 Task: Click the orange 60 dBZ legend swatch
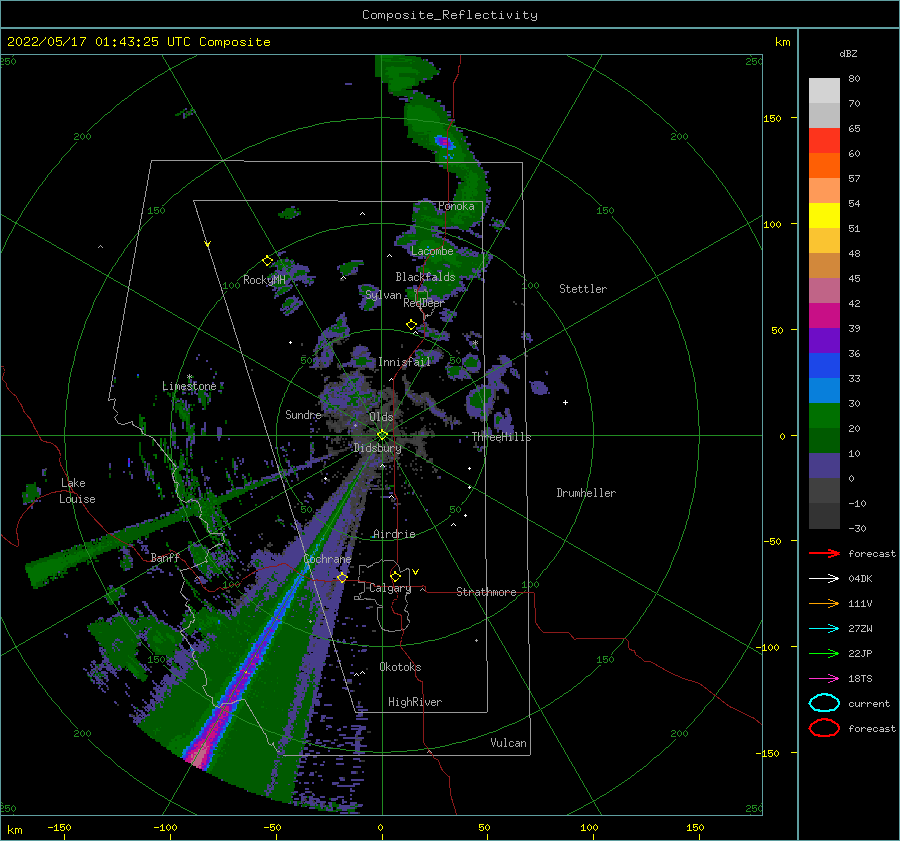coord(824,165)
